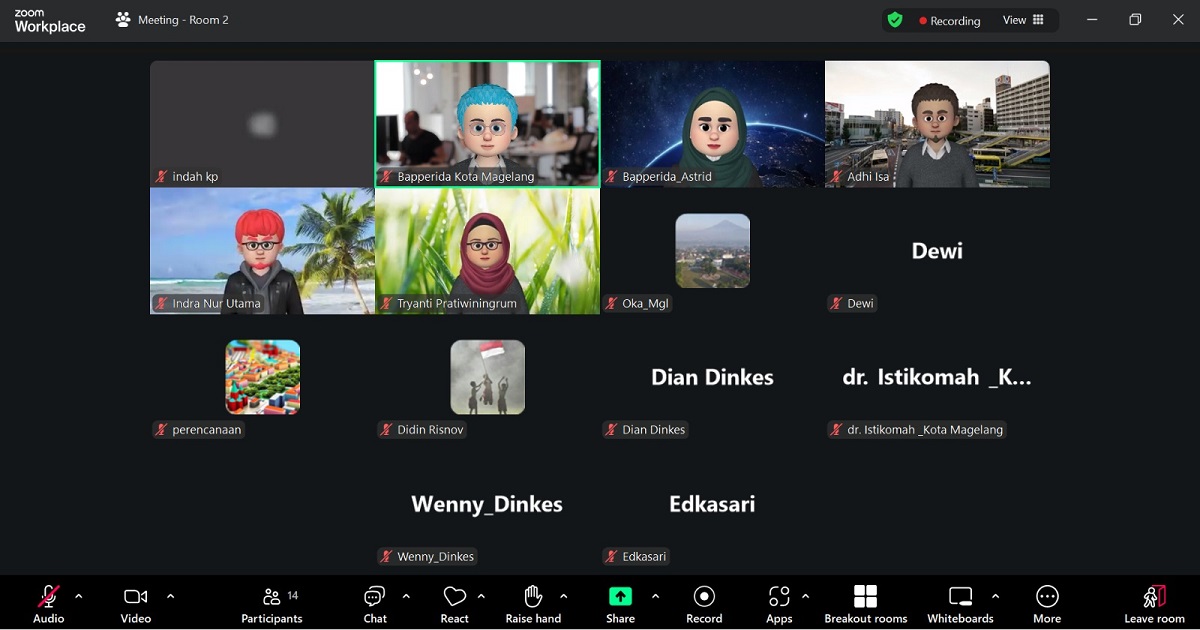Image resolution: width=1200 pixels, height=630 pixels.
Task: Expand apps options arrow beside Apps
Action: 805,596
